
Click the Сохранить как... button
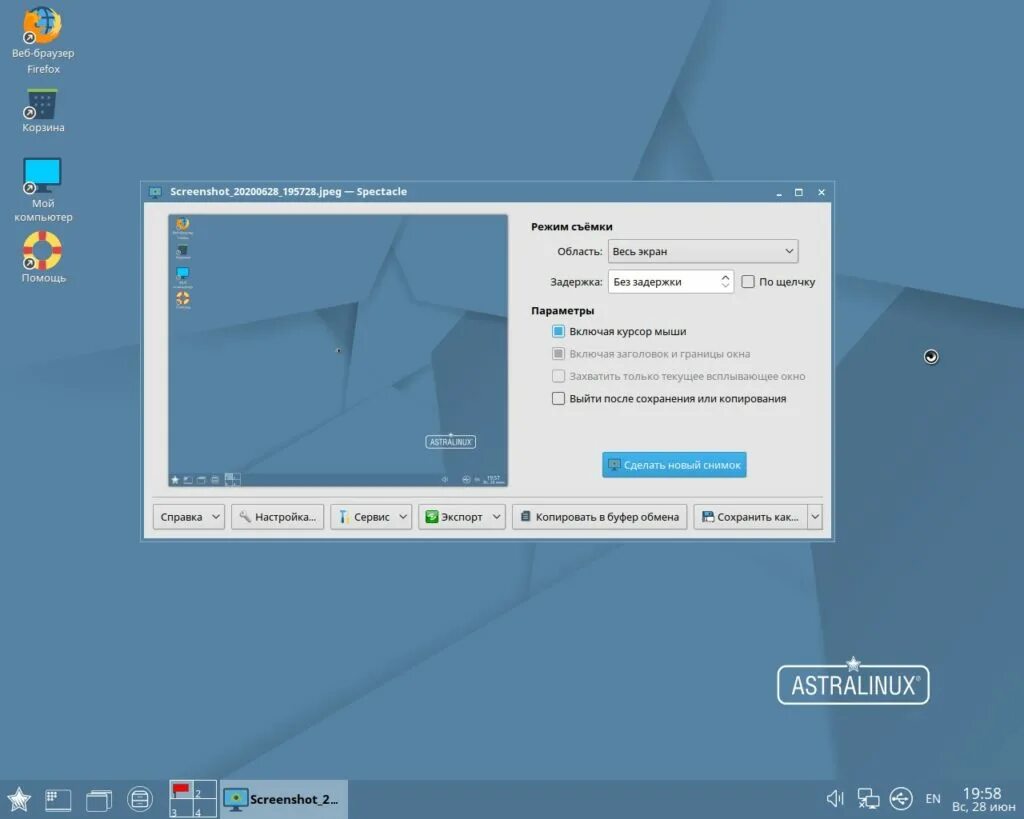click(x=750, y=517)
